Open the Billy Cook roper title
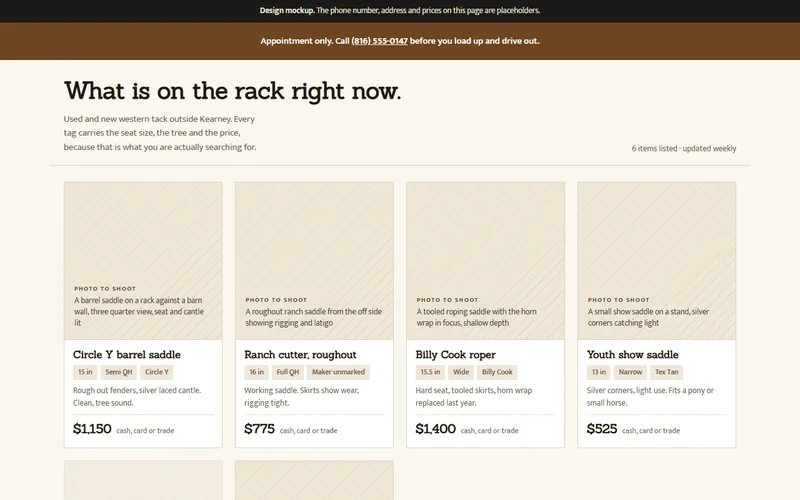Image resolution: width=800 pixels, height=500 pixels. coord(455,355)
